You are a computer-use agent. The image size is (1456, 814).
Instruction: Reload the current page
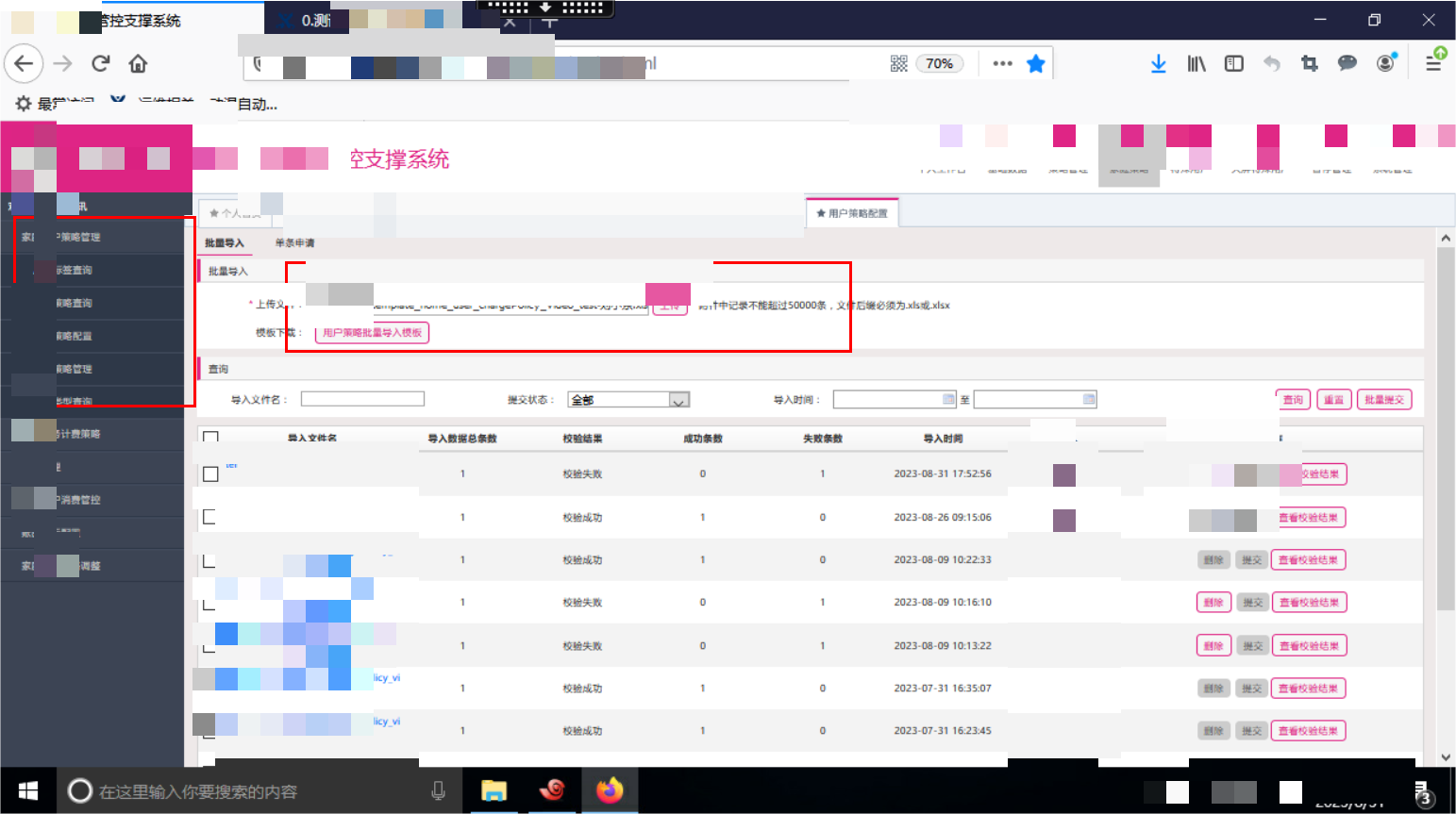[x=101, y=63]
